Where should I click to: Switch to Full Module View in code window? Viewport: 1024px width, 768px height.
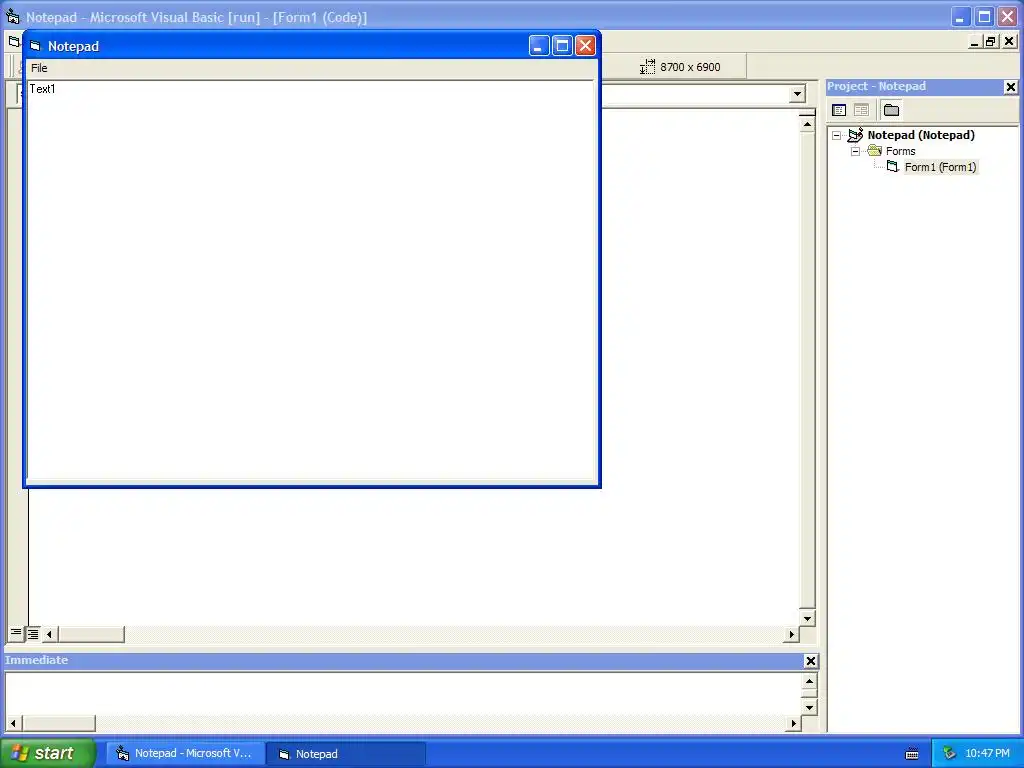[x=33, y=633]
